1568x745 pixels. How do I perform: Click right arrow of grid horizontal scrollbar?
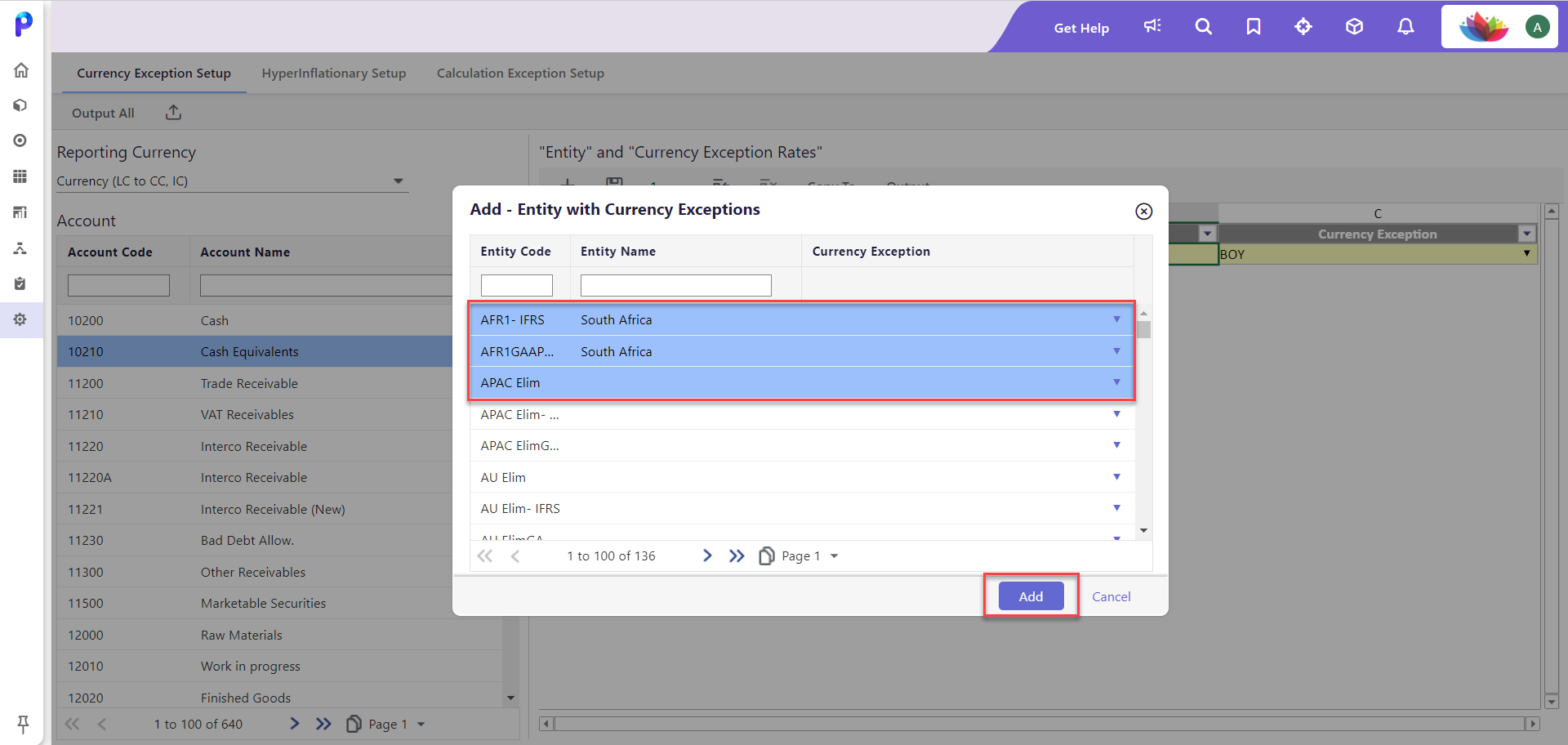coord(1533,724)
